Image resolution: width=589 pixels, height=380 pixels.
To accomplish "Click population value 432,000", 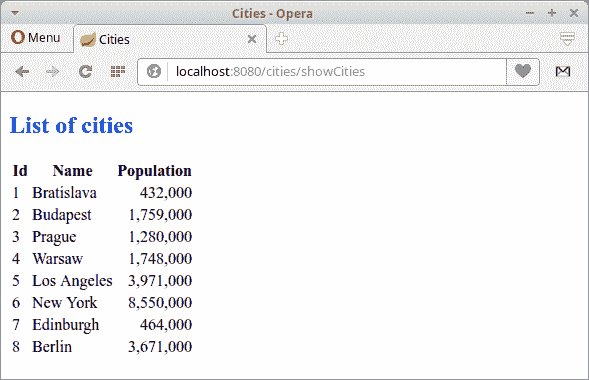I will 166,193.
